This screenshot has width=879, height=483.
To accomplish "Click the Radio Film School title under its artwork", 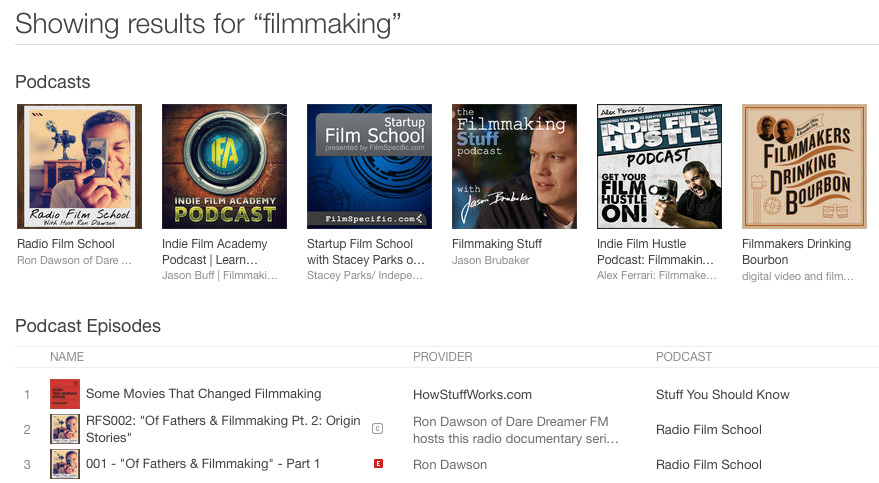I will [66, 244].
